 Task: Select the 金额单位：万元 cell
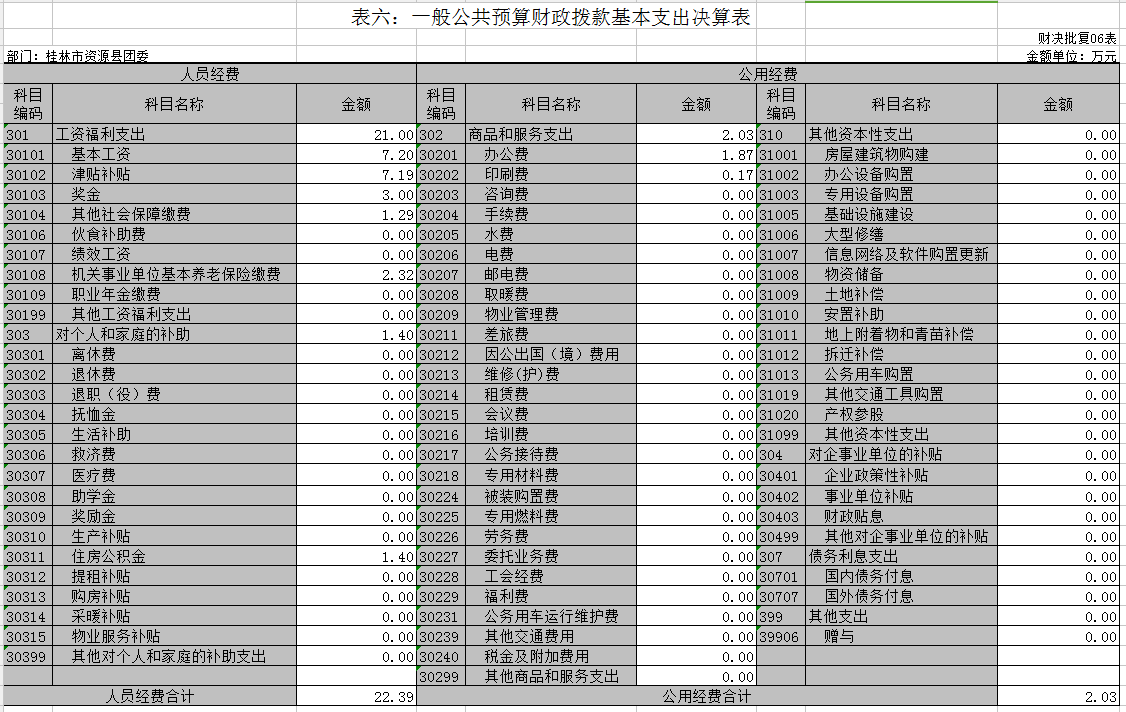[1071, 57]
